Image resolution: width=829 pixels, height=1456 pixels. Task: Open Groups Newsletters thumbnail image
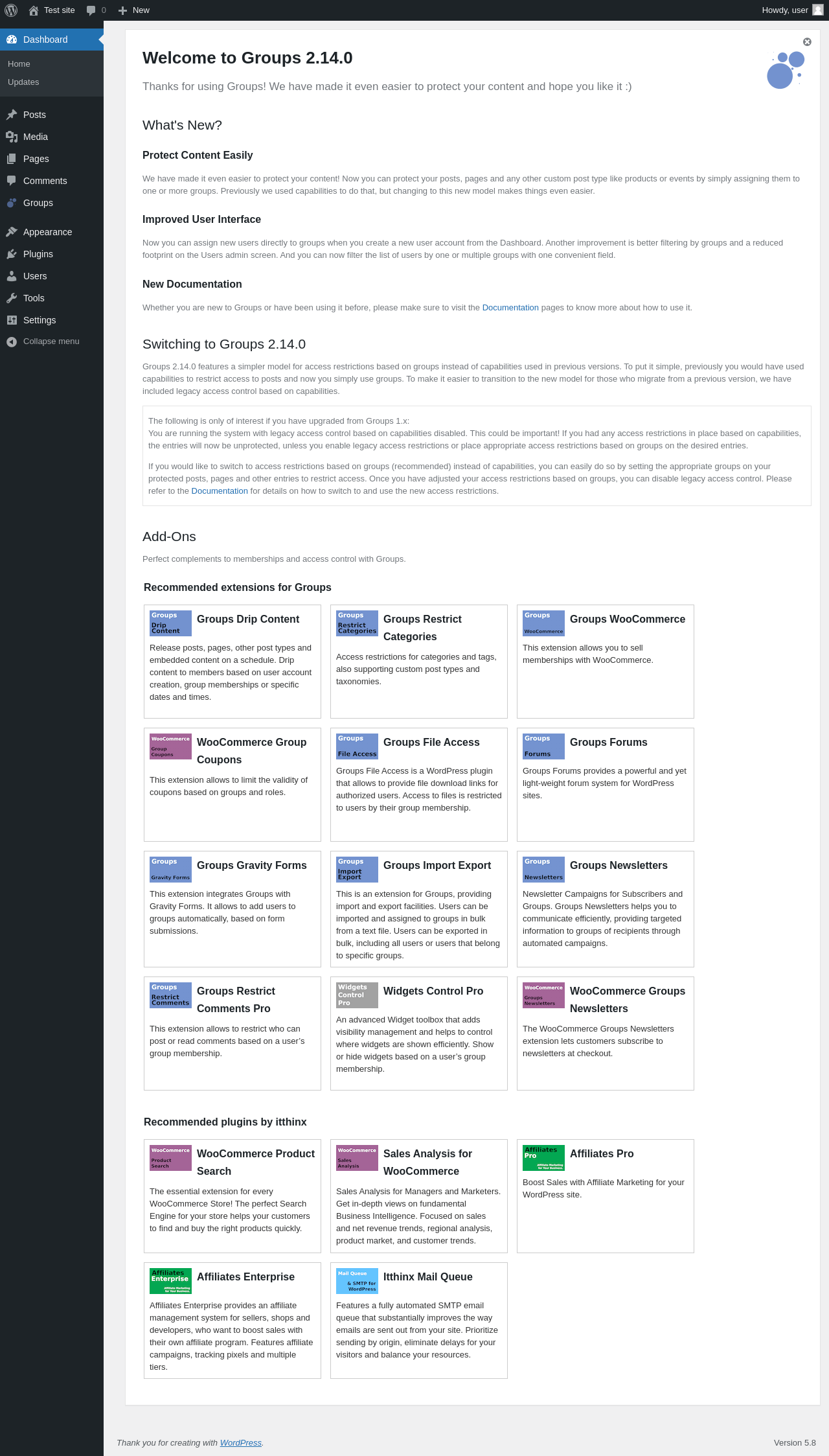pyautogui.click(x=544, y=870)
